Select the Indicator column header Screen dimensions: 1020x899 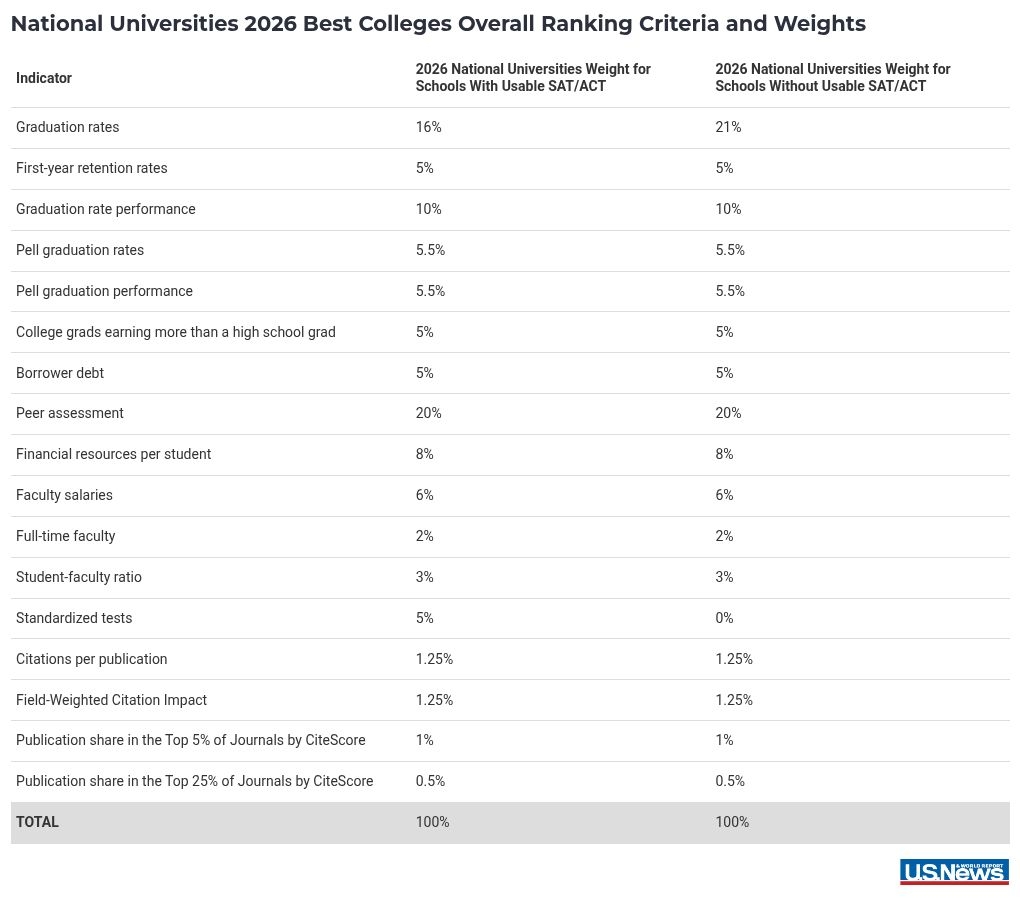coord(44,78)
